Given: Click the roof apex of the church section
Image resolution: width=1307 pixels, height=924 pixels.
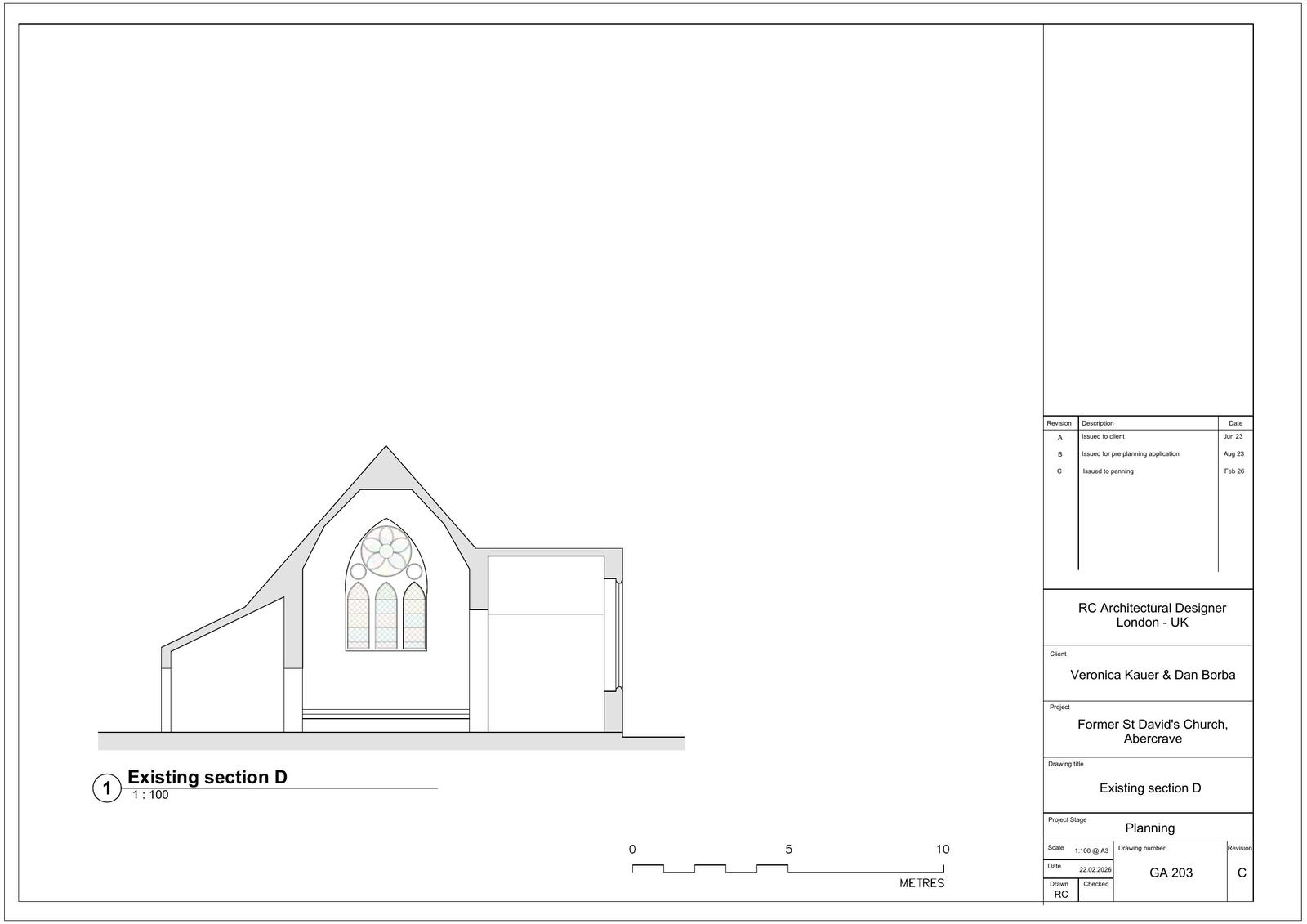Looking at the screenshot, I should (x=386, y=449).
